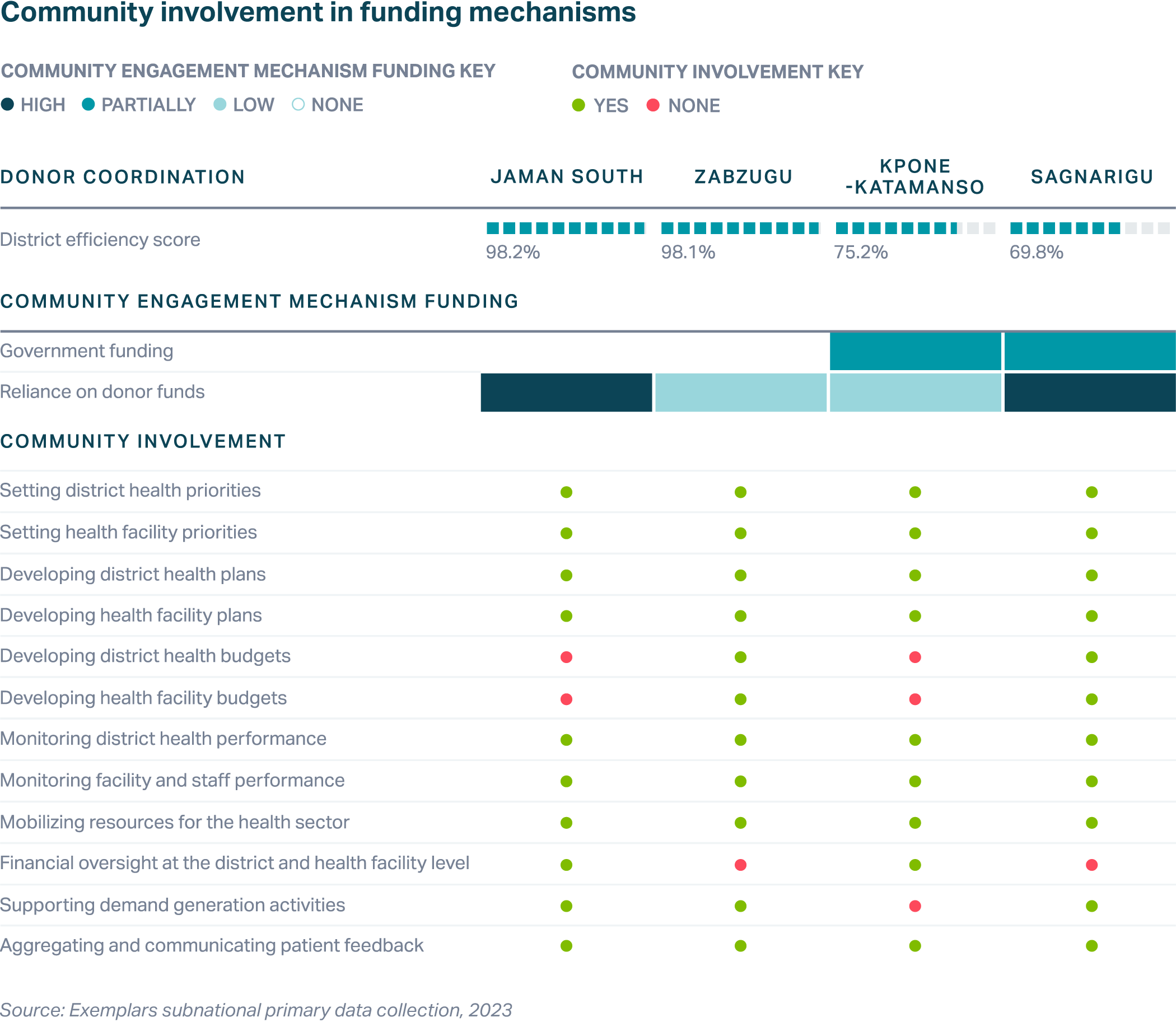Click Zabzugu's red financial oversight dot

tap(740, 865)
